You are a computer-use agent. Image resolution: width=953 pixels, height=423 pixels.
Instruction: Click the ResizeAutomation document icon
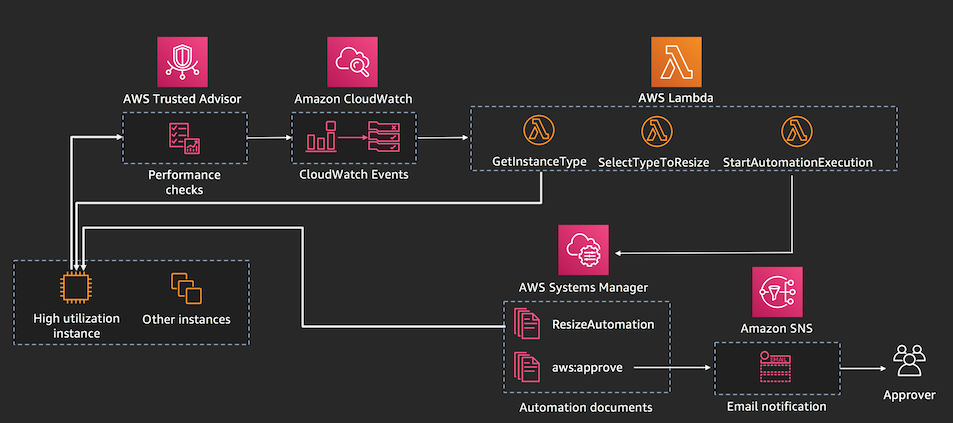527,323
